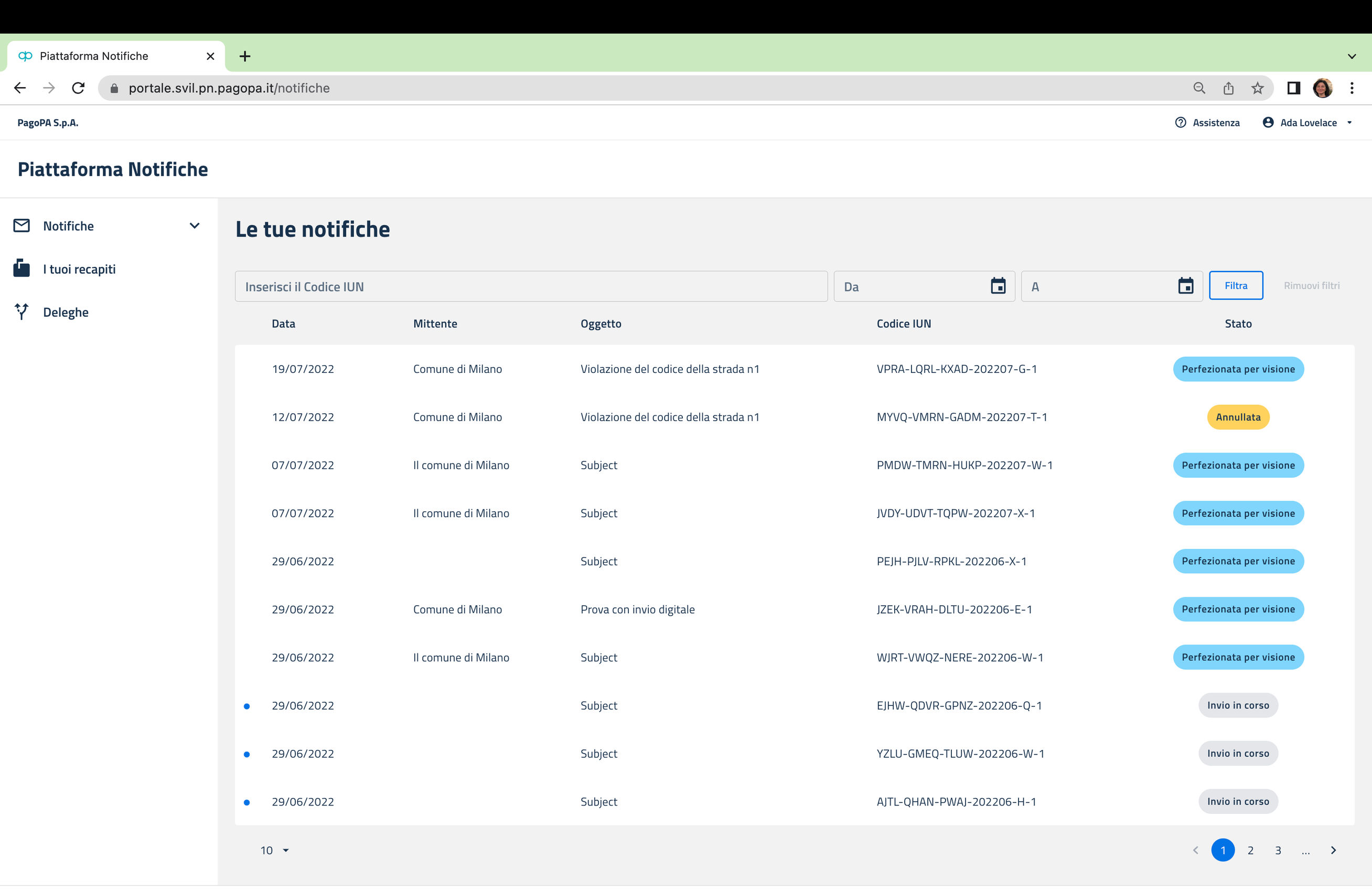Viewport: 1372px width, 891px height.
Task: Click the Assistenza help icon
Action: pos(1180,122)
